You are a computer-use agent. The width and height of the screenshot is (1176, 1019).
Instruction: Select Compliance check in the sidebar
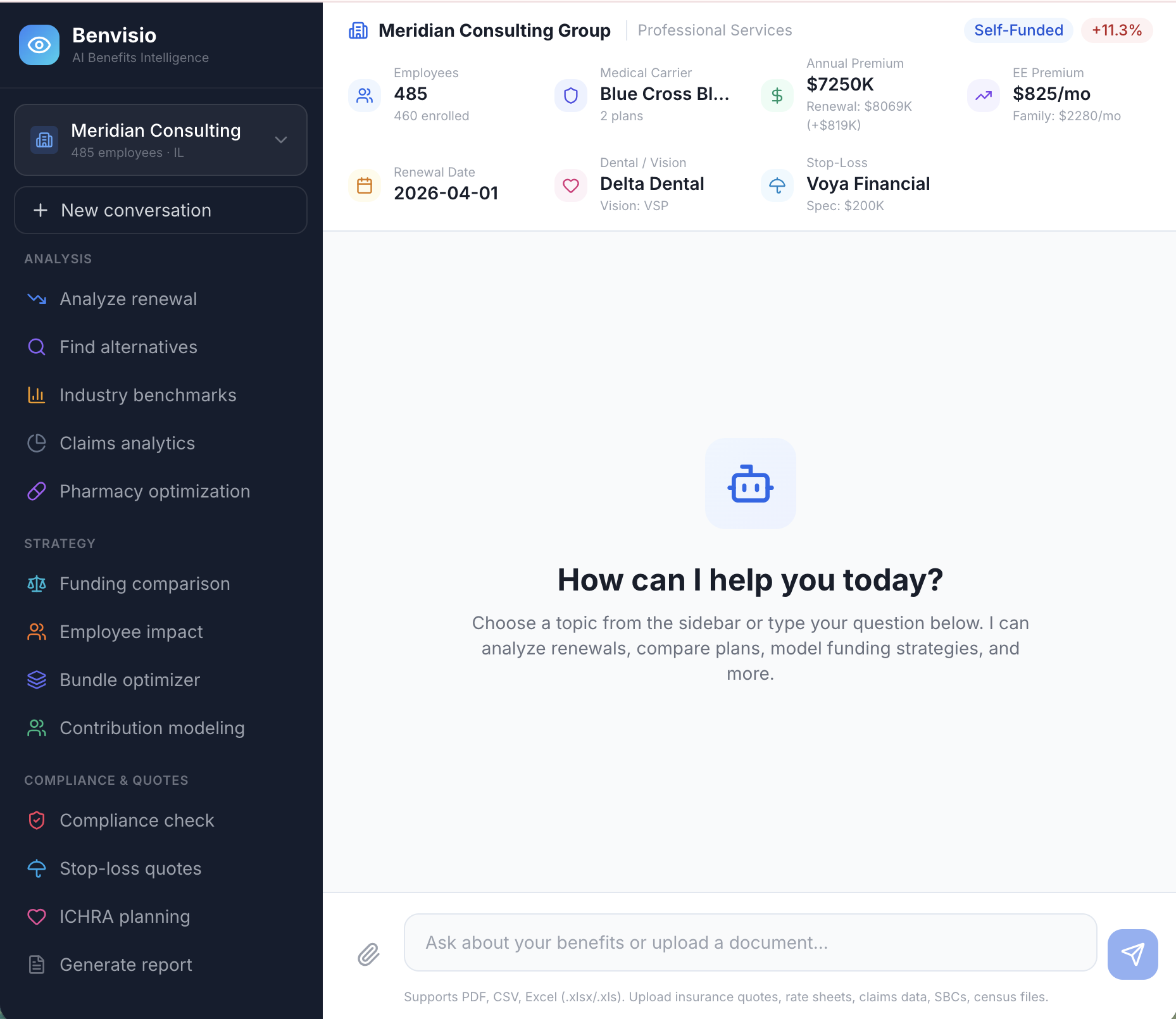point(161,820)
